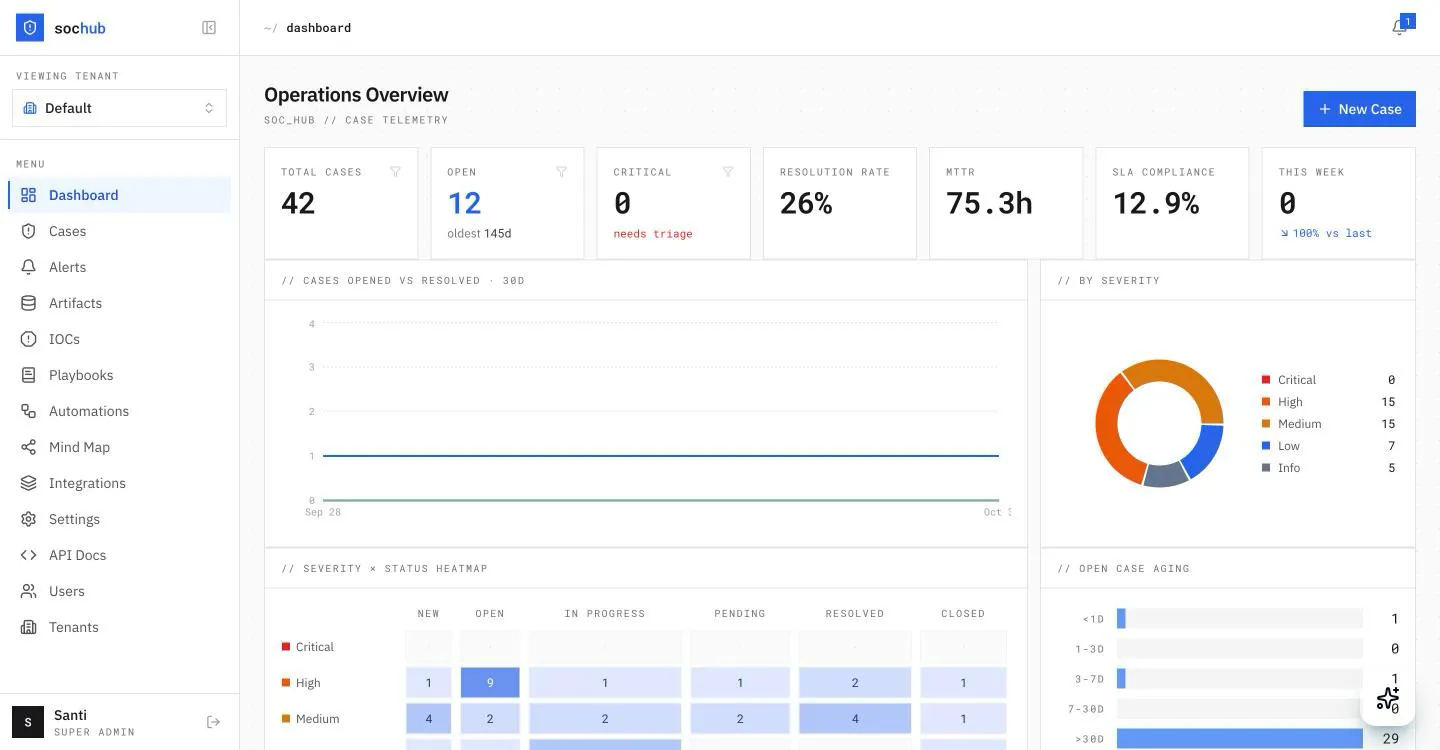Open the AI sparkle assistant button

click(1388, 699)
